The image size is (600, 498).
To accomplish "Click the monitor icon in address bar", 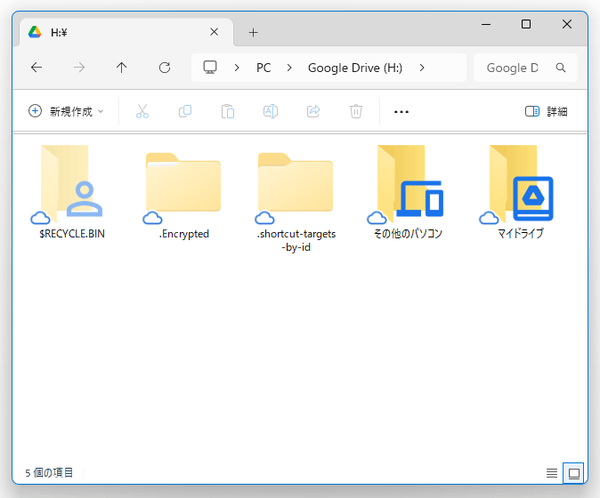I will tap(210, 68).
